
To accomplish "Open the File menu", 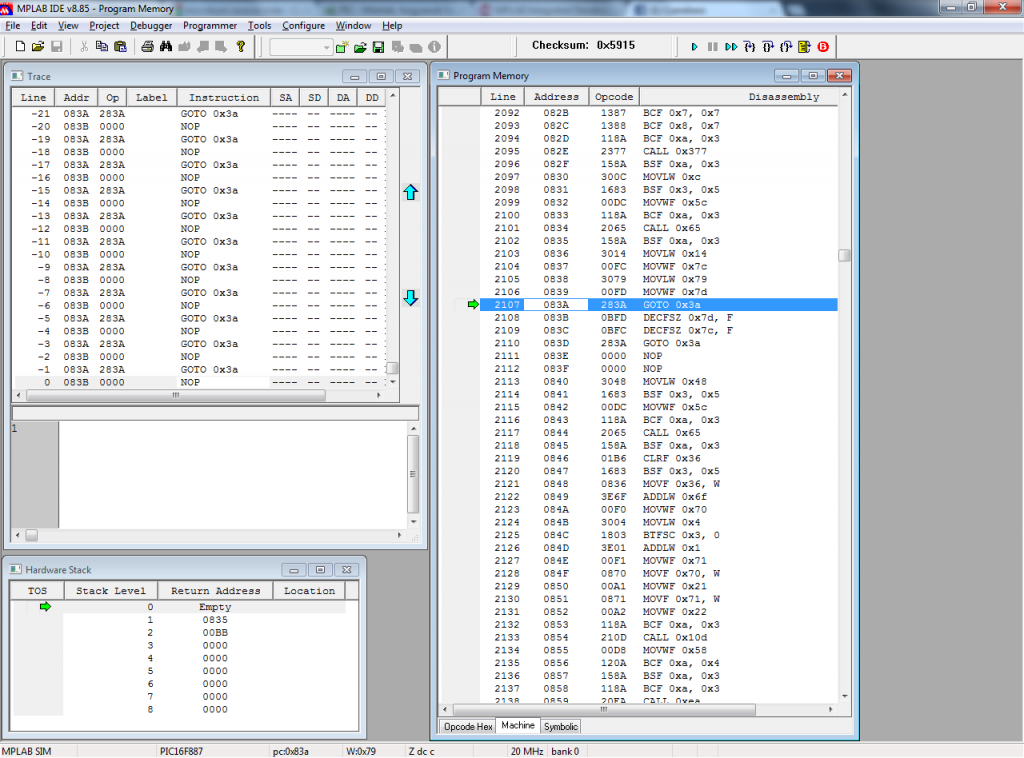I will click(13, 25).
